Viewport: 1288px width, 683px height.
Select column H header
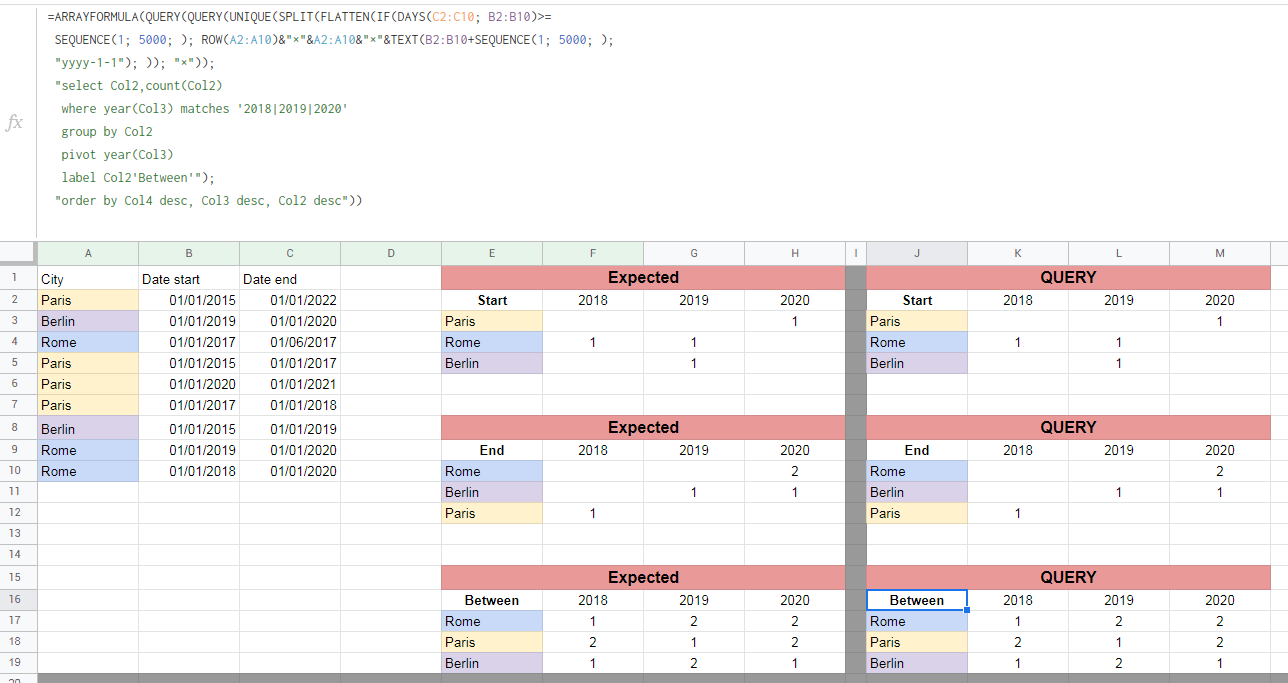click(x=795, y=254)
